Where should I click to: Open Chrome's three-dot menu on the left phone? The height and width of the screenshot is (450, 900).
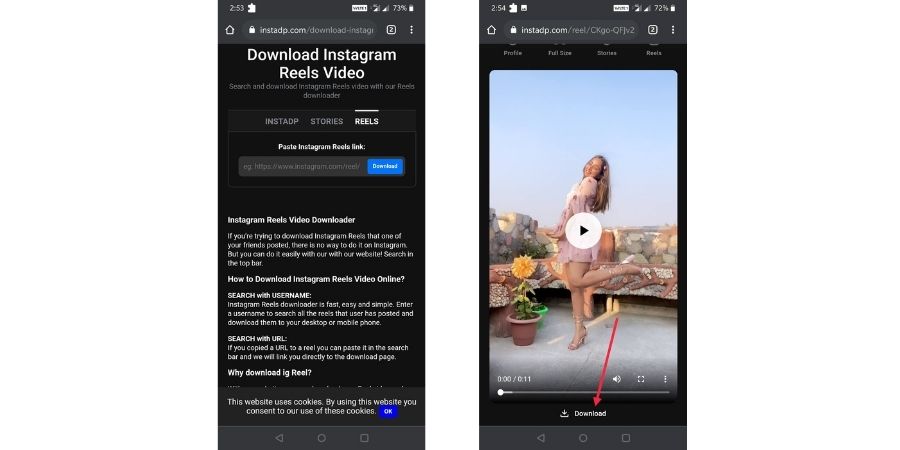pos(411,30)
